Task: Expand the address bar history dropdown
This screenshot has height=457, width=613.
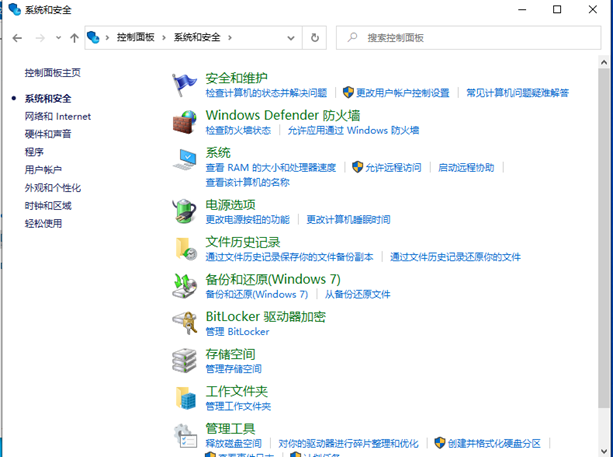Action: pyautogui.click(x=291, y=38)
